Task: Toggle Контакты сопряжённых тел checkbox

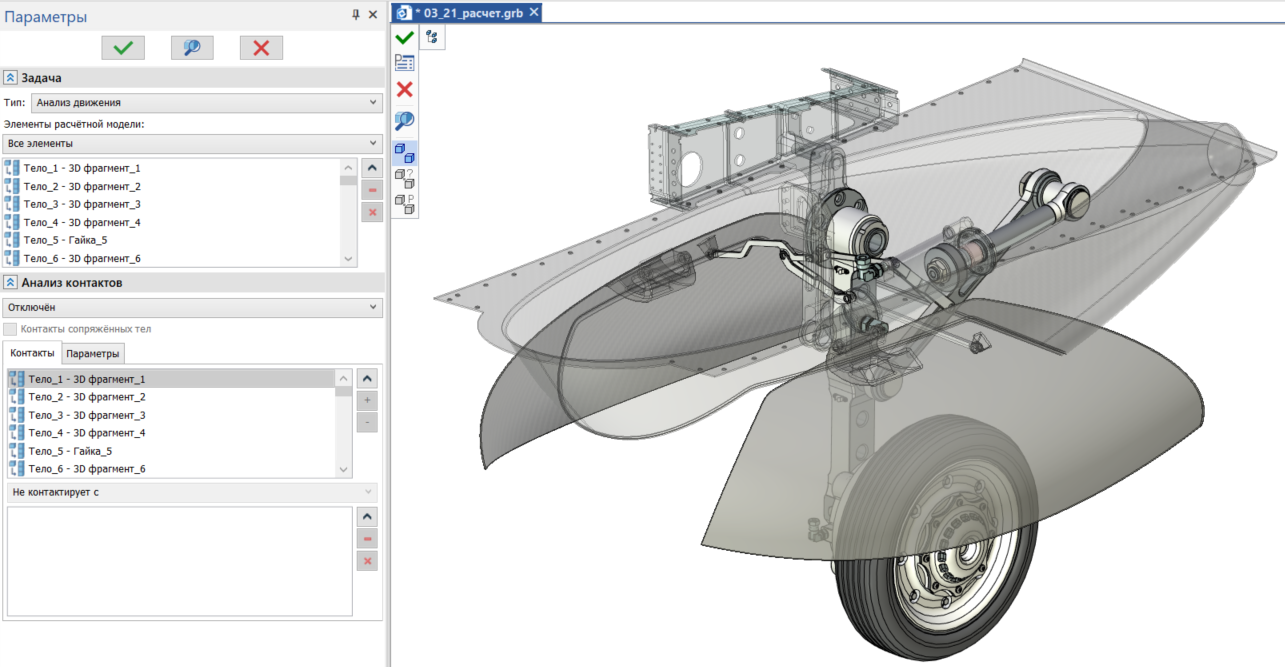Action: coord(10,329)
